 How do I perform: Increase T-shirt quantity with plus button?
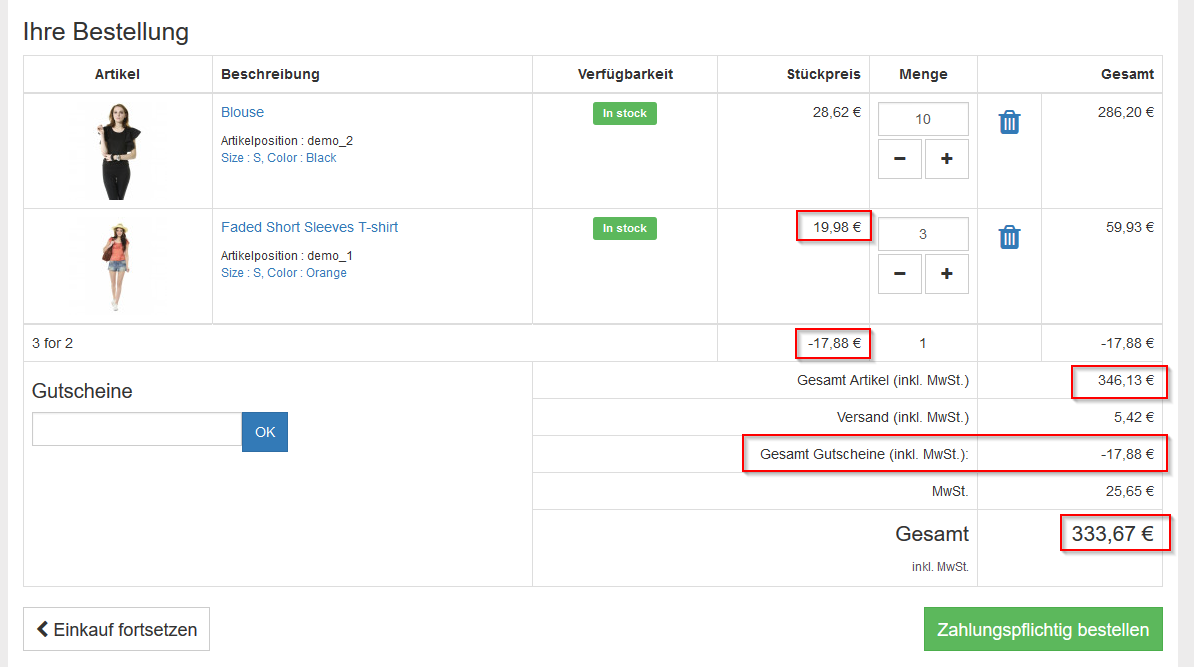(x=946, y=274)
